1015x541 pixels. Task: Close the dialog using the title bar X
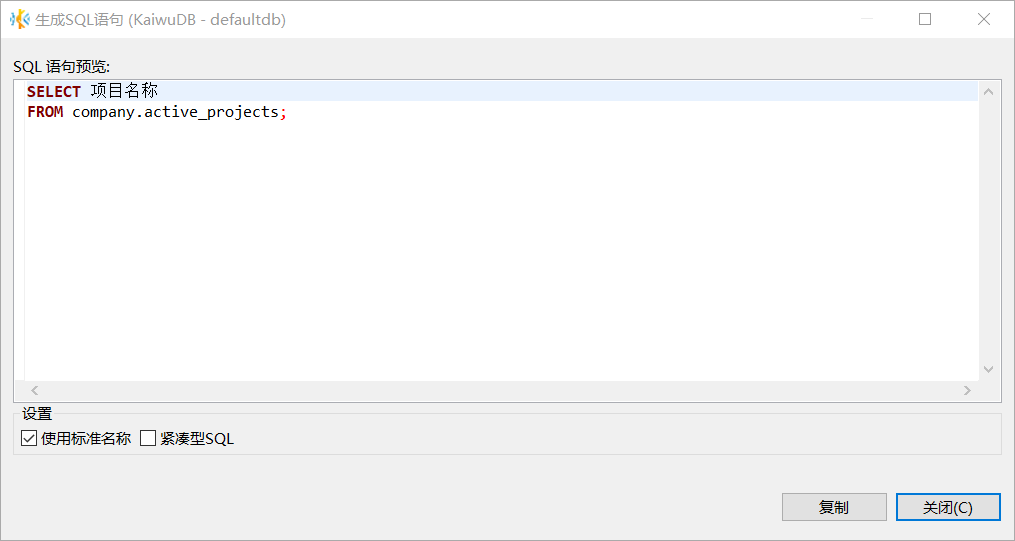[x=984, y=19]
